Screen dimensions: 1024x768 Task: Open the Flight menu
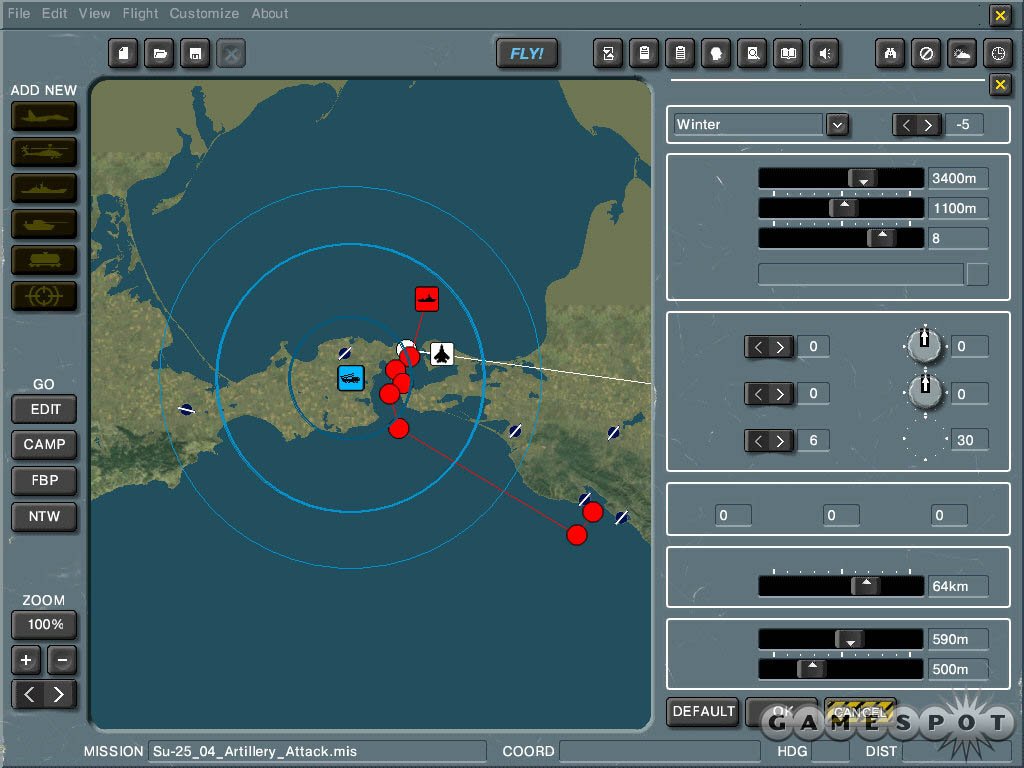[140, 14]
